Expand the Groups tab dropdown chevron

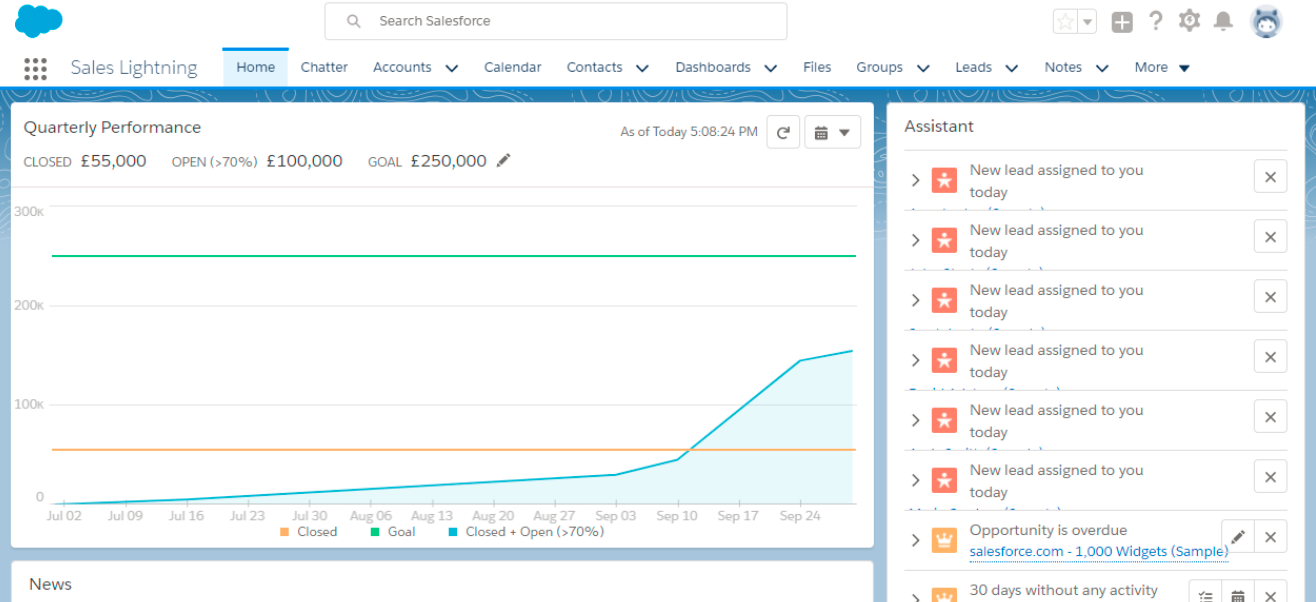pos(922,68)
